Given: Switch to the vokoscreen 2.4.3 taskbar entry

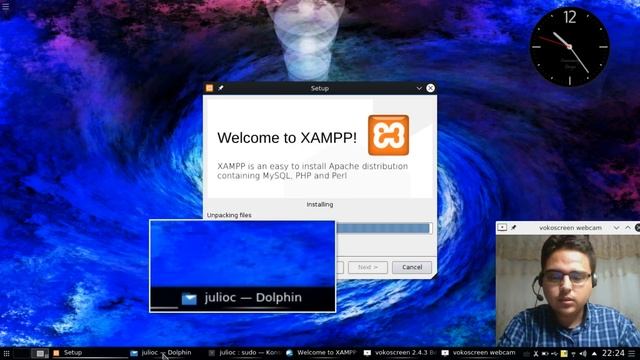Looking at the screenshot, I should point(400,353).
